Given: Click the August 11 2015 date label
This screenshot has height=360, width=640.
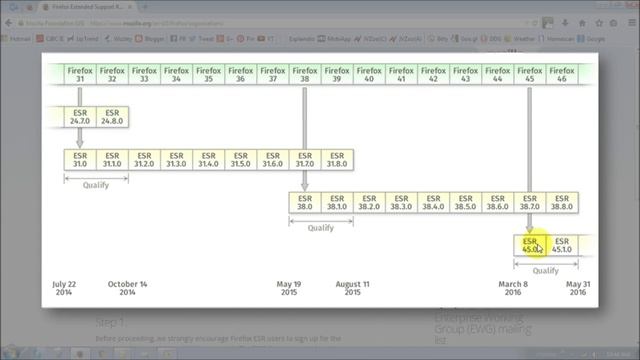Looking at the screenshot, I should pos(352,288).
